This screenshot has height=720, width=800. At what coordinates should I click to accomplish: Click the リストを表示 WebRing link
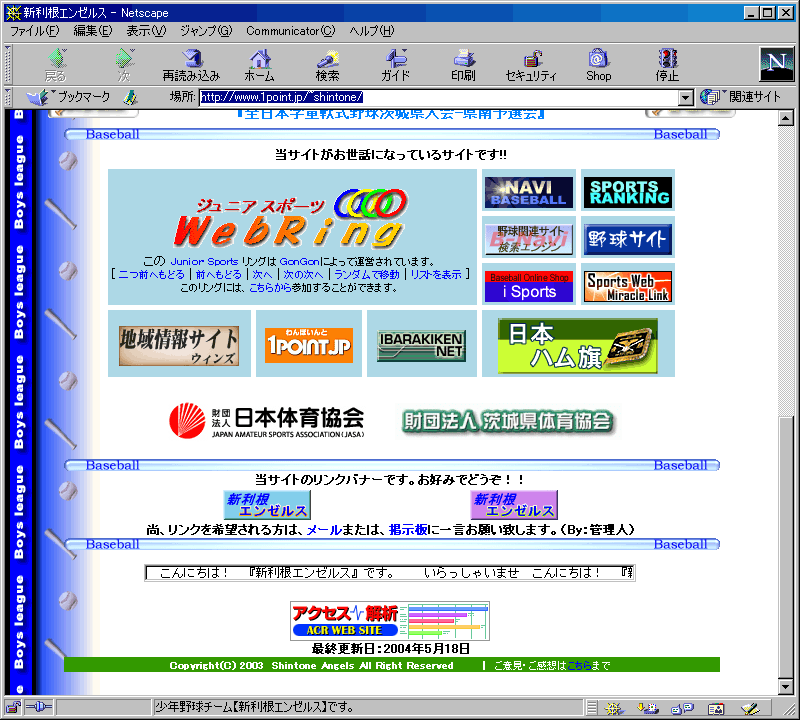click(436, 275)
